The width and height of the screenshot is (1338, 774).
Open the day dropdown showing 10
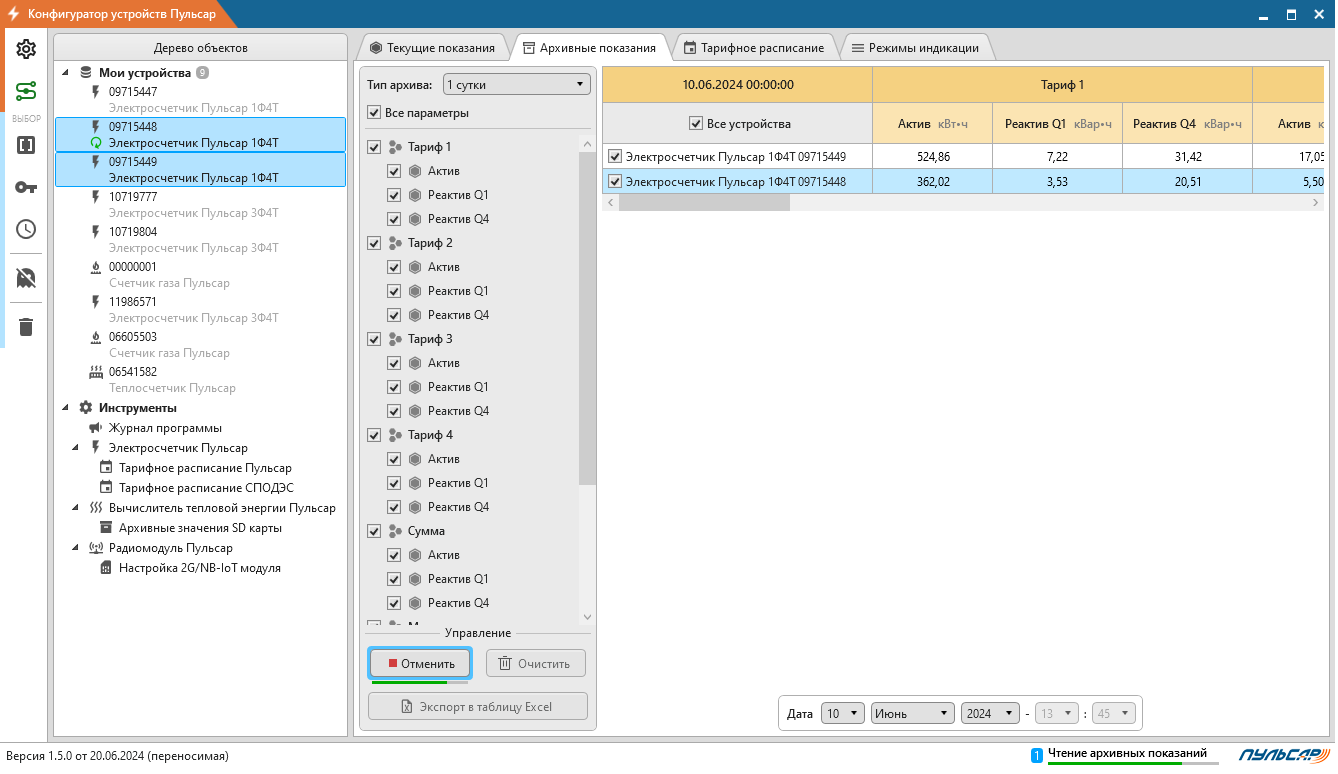(x=843, y=713)
